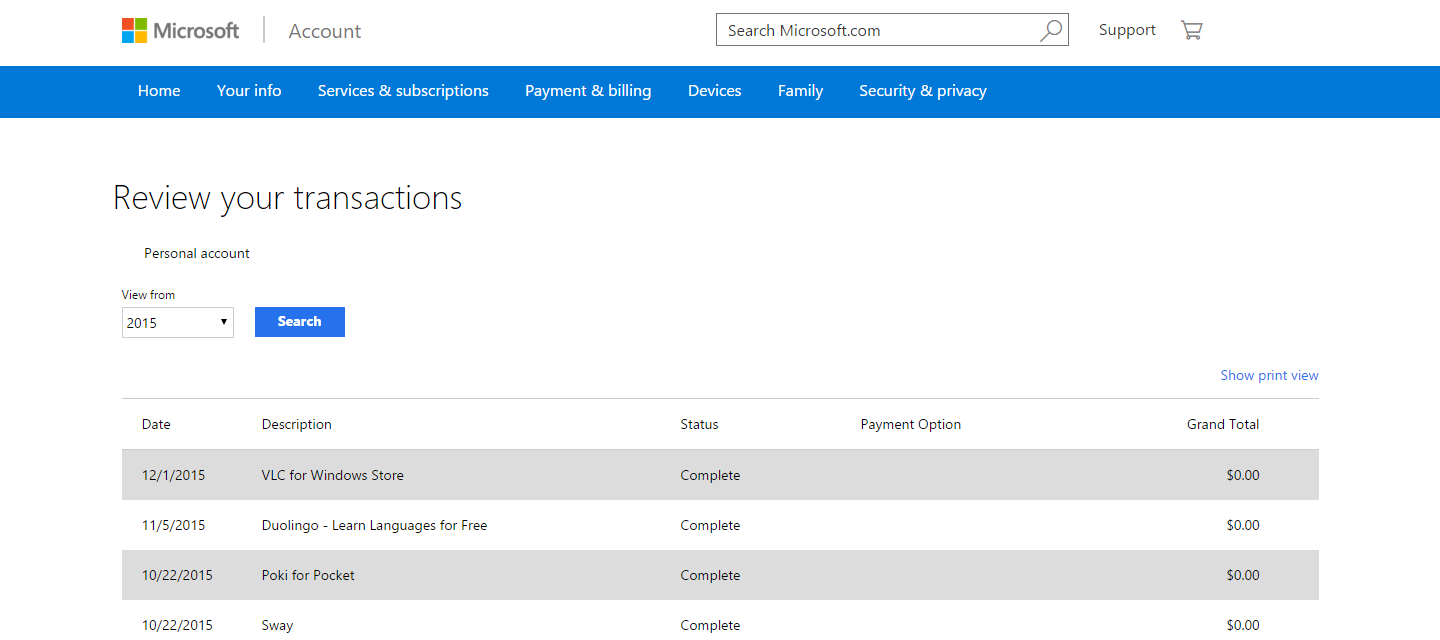
Task: Open Show print view link
Action: [1269, 376]
